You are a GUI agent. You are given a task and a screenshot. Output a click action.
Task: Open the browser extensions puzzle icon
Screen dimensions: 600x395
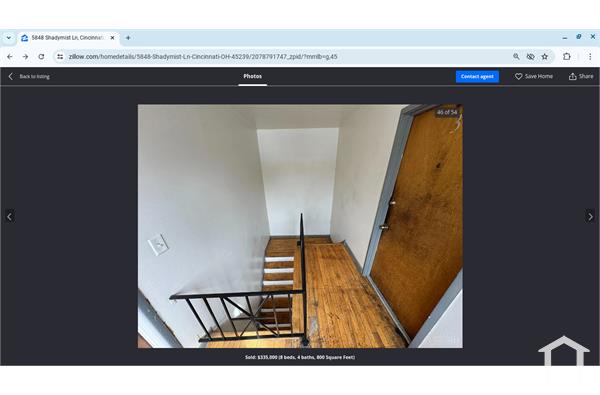pyautogui.click(x=567, y=57)
